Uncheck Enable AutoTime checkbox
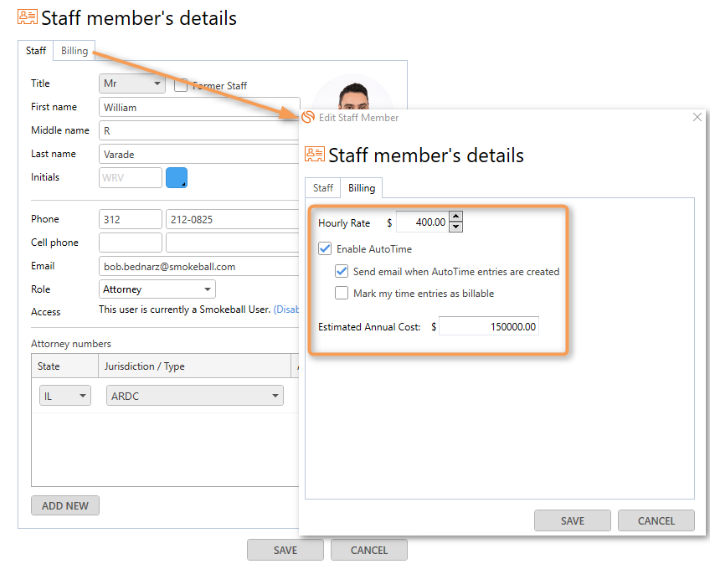 [325, 249]
